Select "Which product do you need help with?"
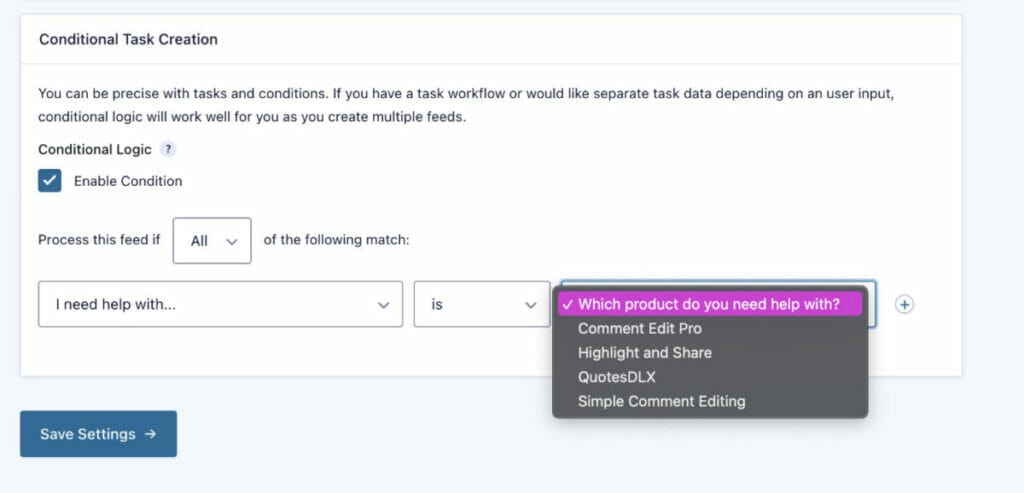 tap(708, 304)
